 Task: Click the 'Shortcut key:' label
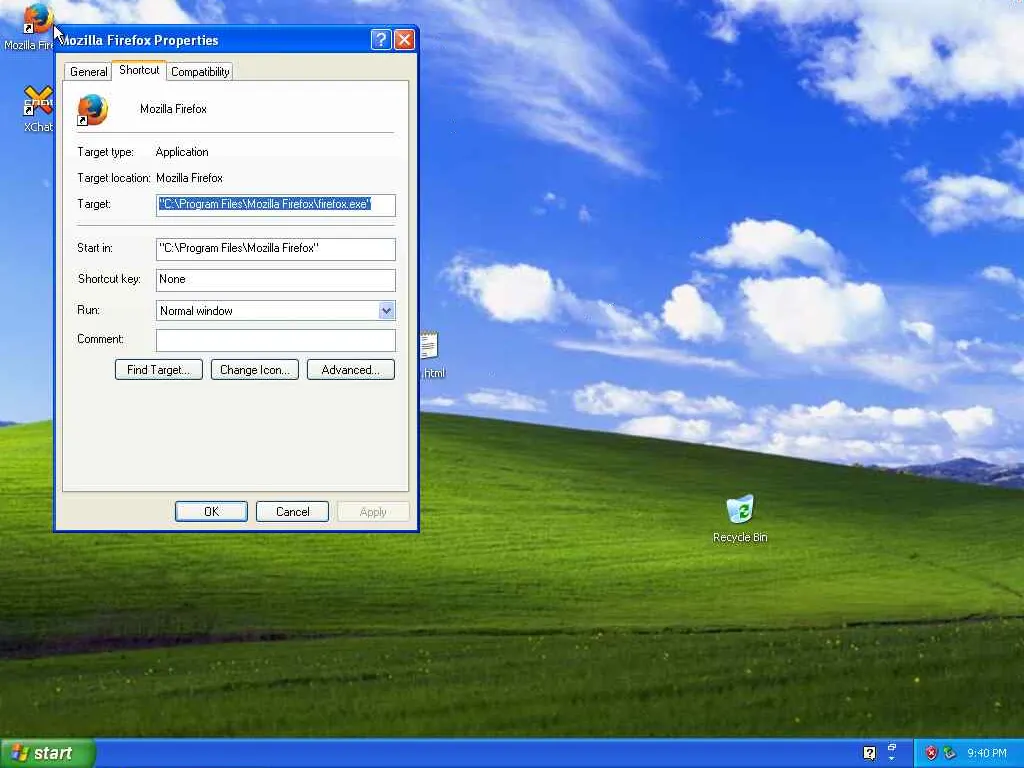pos(109,279)
